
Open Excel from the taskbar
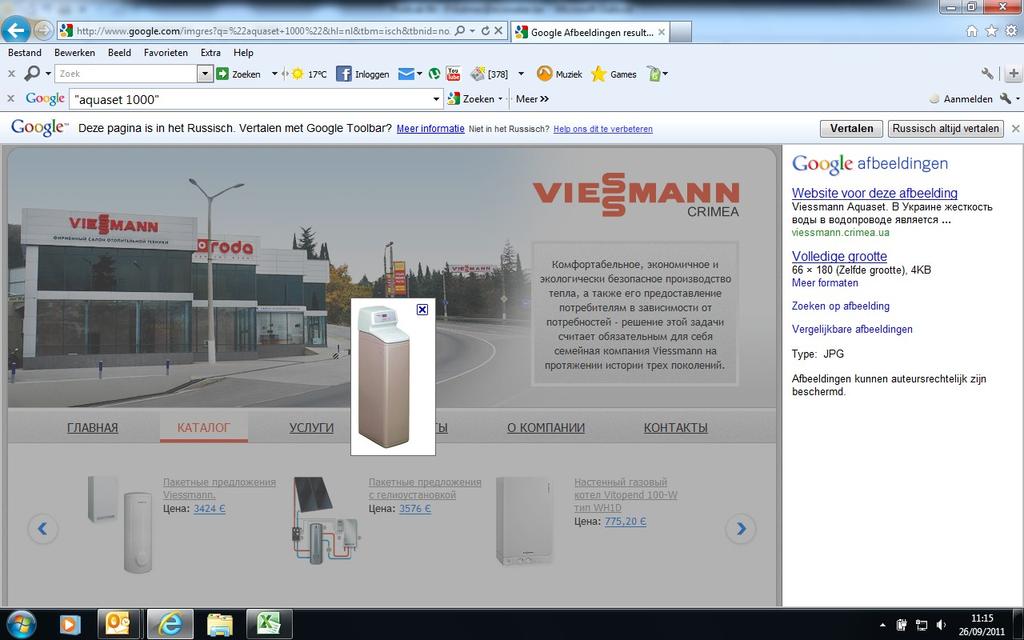click(x=268, y=624)
